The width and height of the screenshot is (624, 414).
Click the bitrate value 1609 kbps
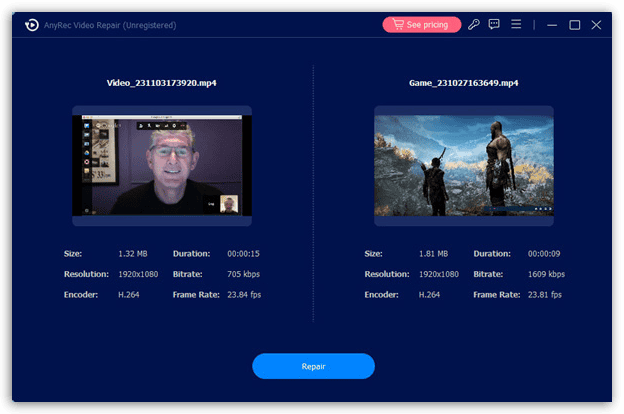(546, 274)
